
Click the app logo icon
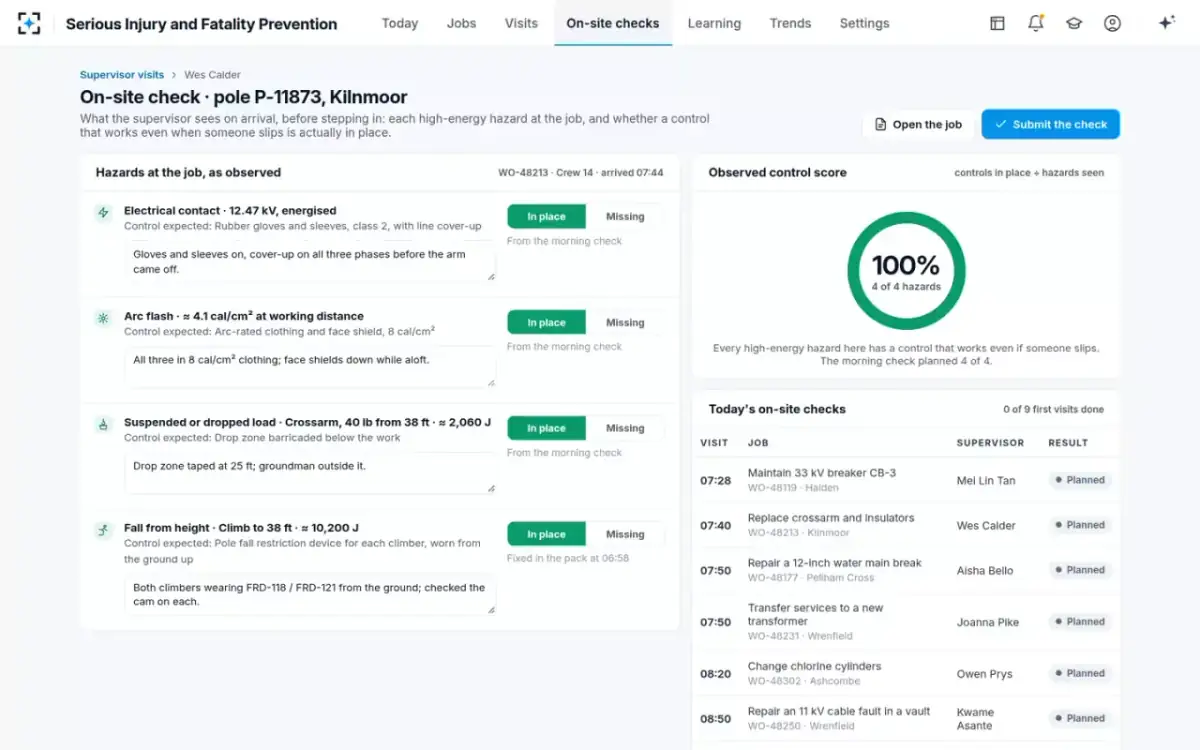pos(29,23)
